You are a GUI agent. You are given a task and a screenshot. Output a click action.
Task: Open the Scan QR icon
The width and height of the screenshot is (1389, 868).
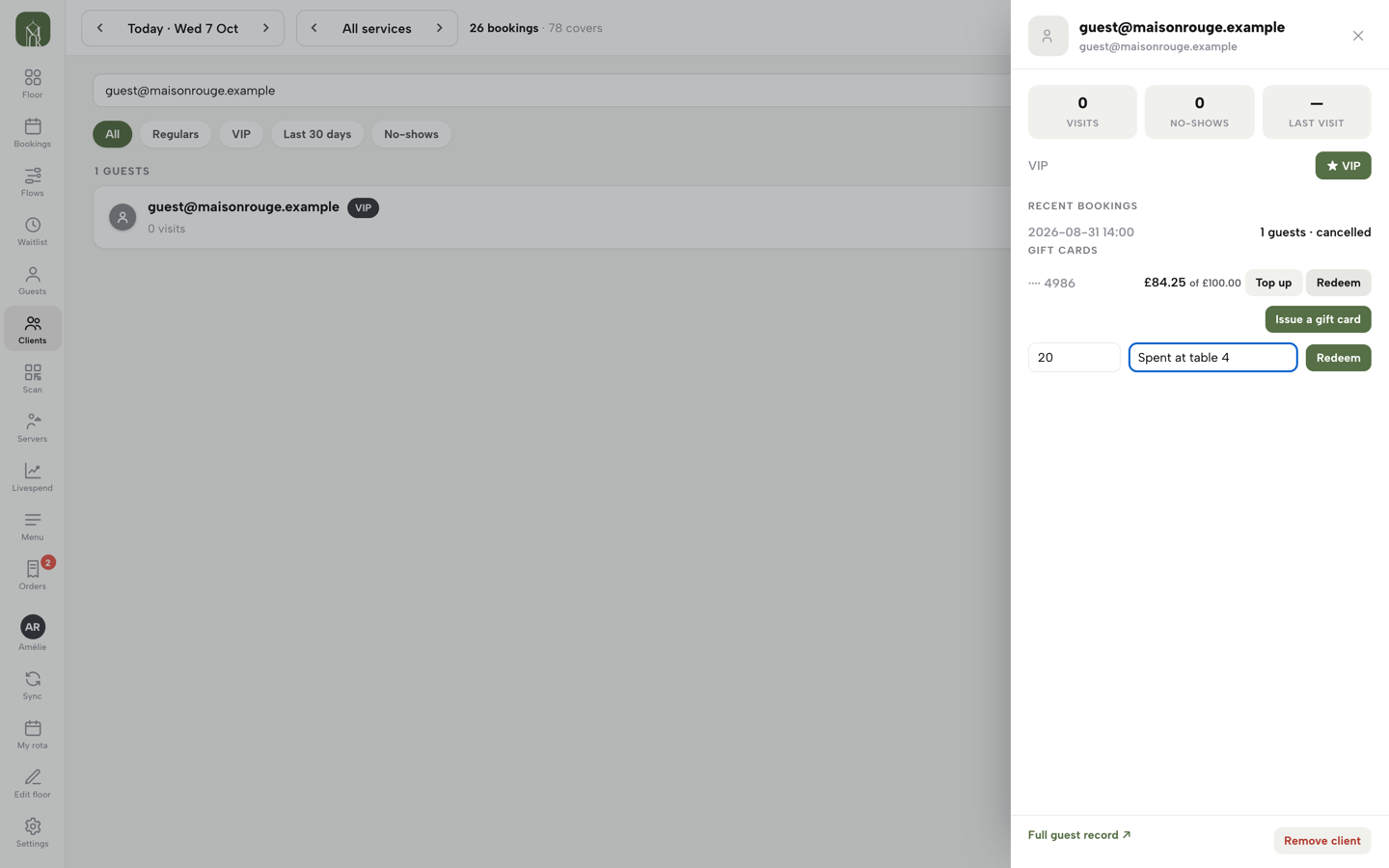coord(33,379)
